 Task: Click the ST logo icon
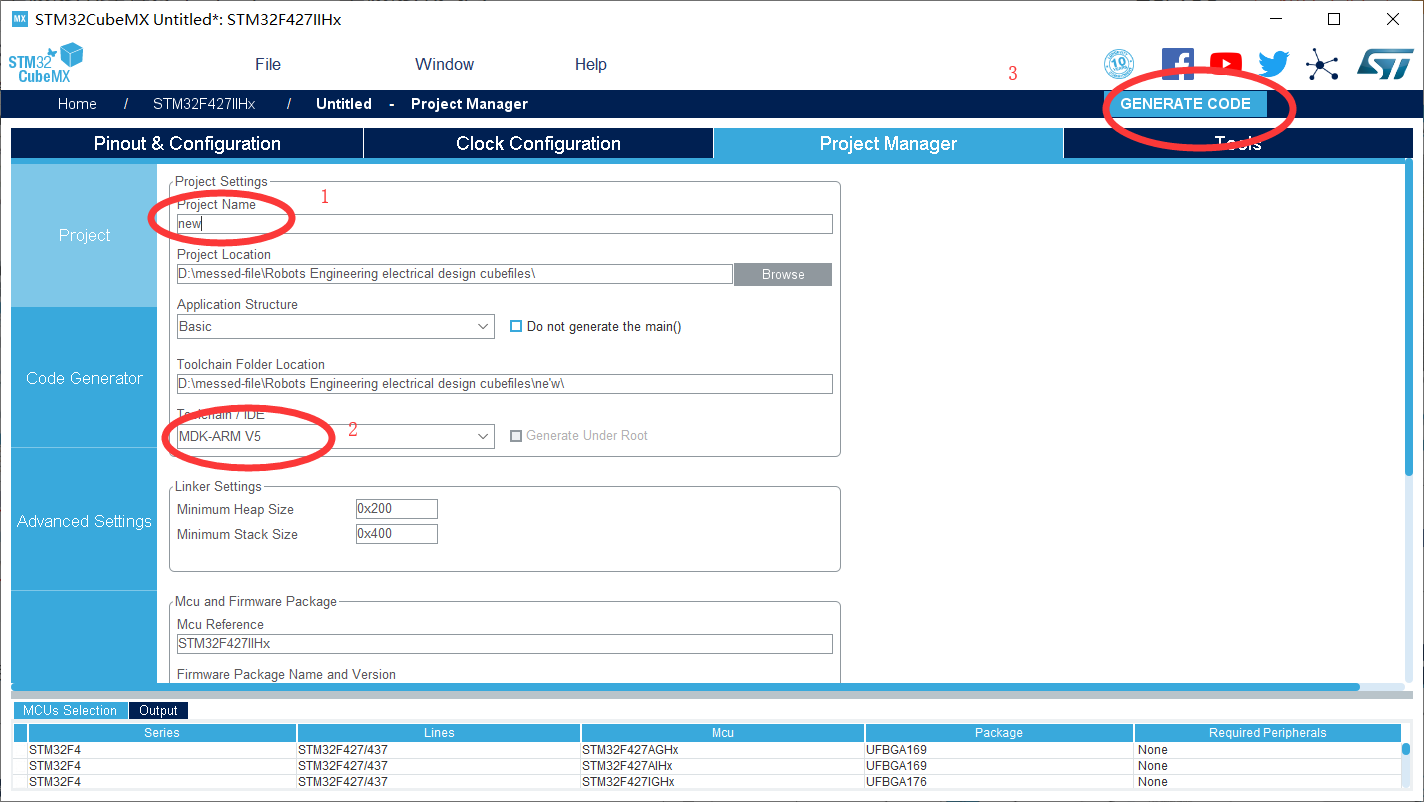[x=1385, y=65]
